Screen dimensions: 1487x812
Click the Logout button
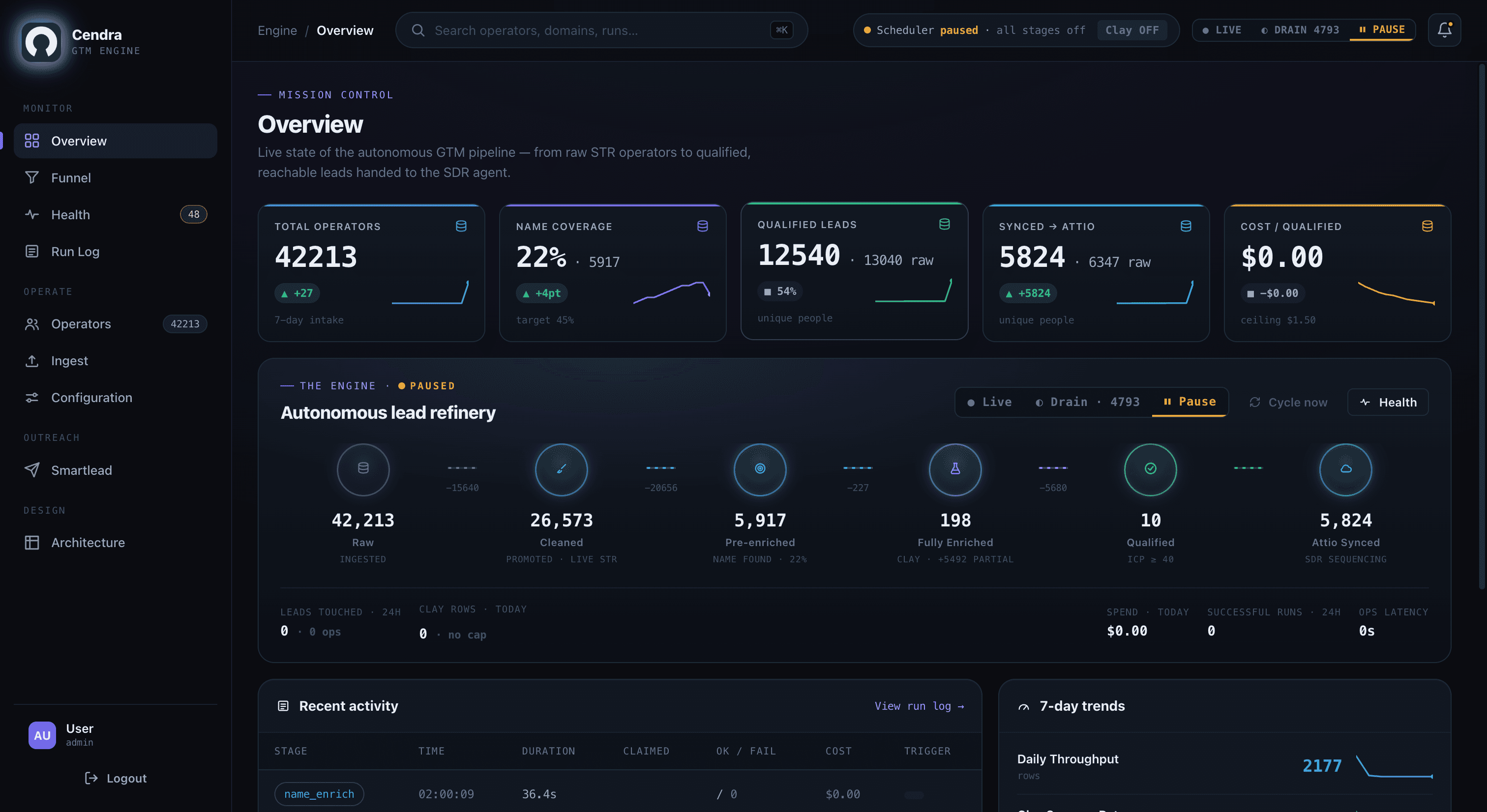pos(116,779)
